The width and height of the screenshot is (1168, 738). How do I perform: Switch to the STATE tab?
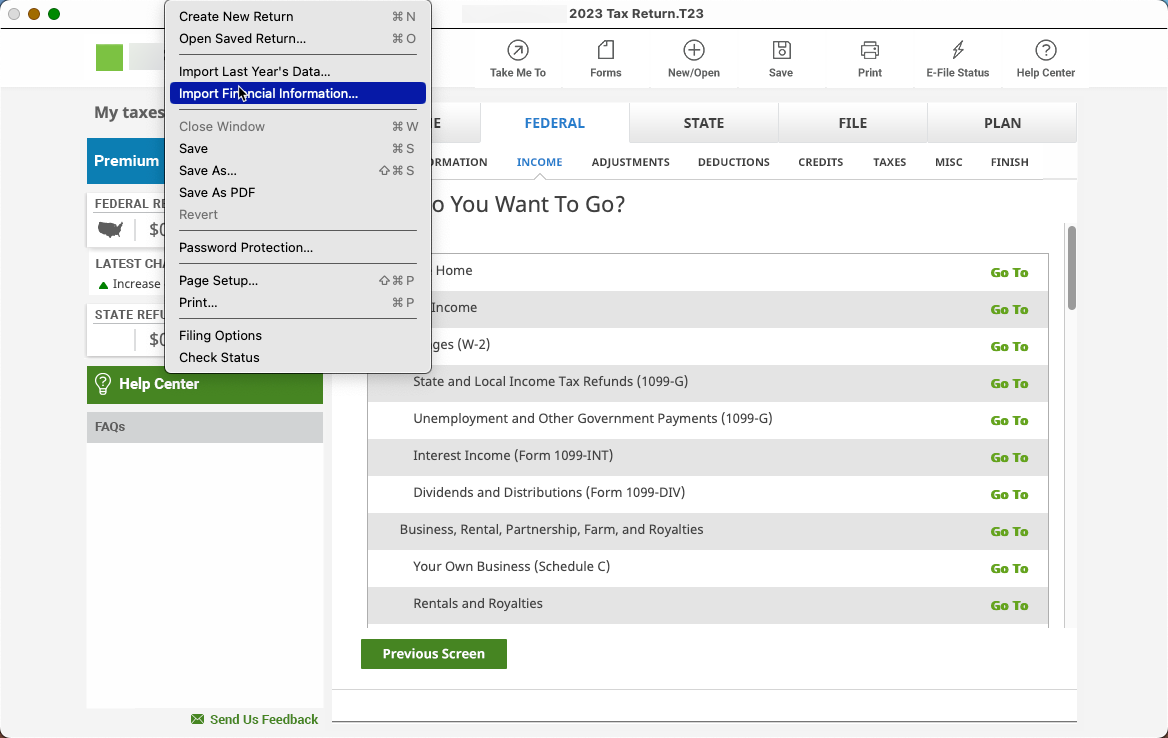pos(704,122)
